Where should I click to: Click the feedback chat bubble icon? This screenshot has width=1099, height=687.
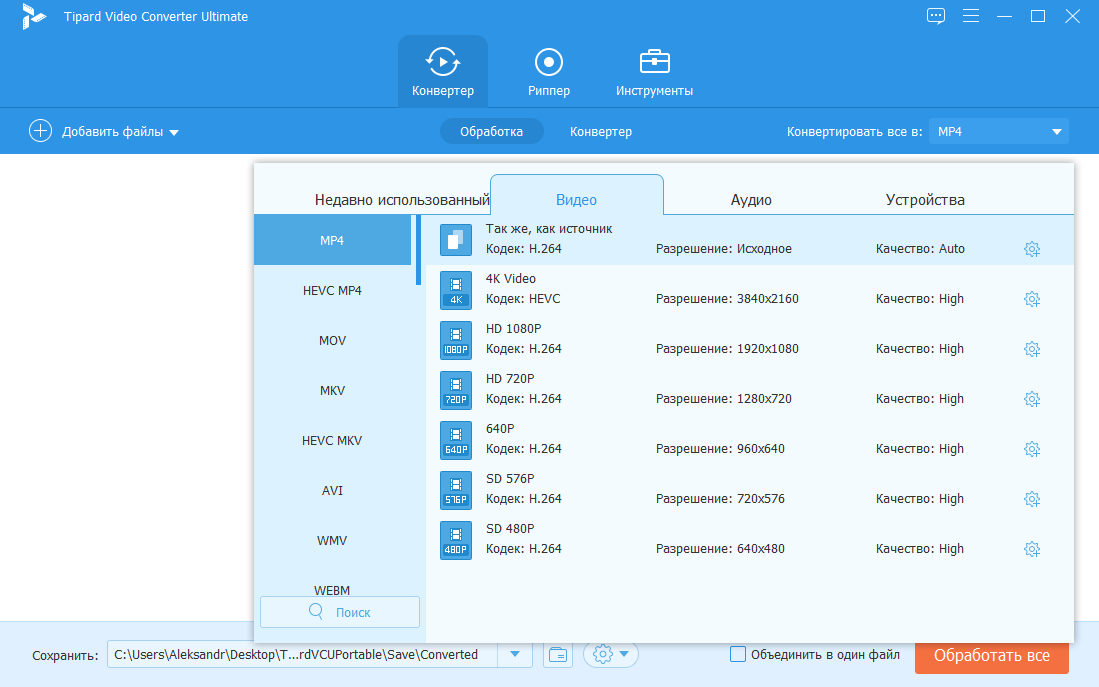(x=935, y=16)
